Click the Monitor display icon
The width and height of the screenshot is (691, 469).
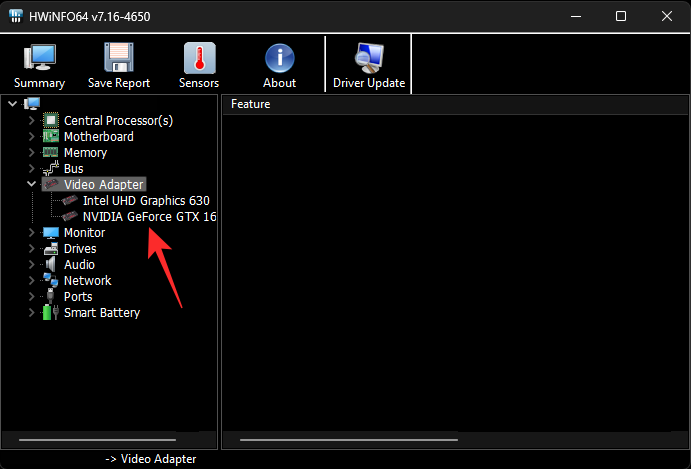click(51, 233)
